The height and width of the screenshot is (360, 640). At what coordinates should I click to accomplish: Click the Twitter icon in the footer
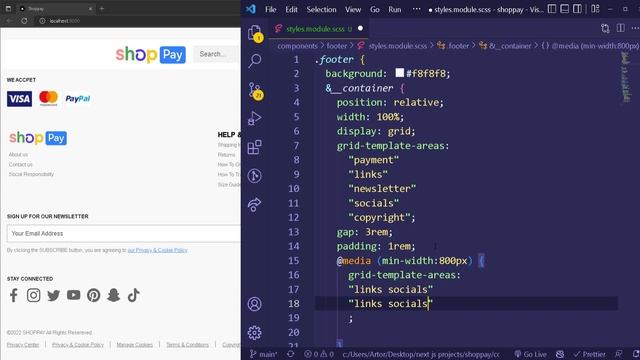[x=53, y=295]
